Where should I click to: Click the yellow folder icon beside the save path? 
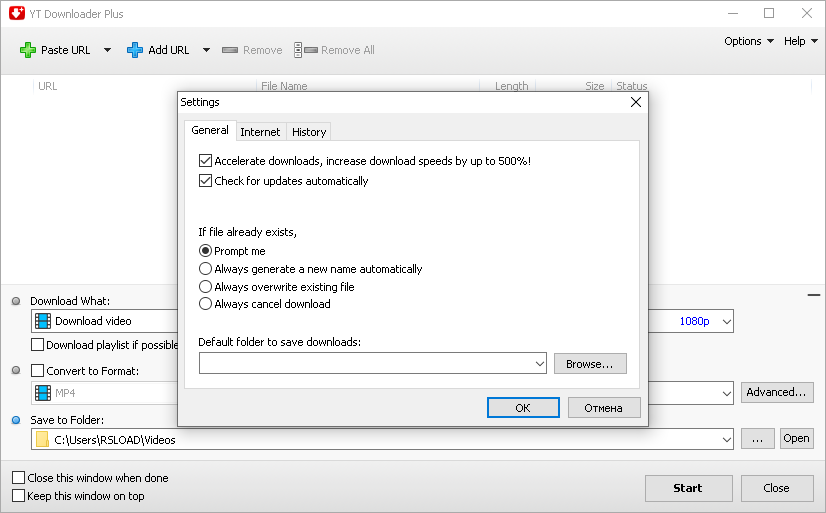[42, 439]
